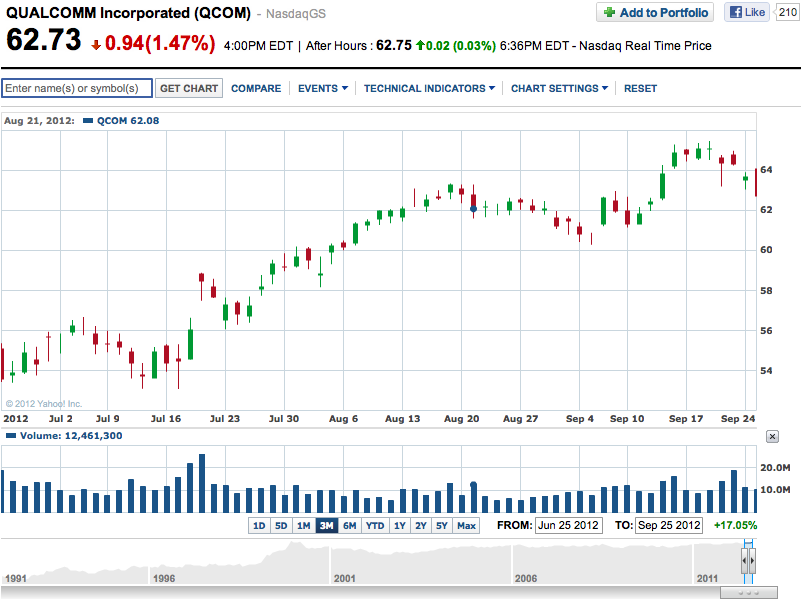The width and height of the screenshot is (807, 599).
Task: Switch to the 5Y range
Action: (x=442, y=525)
